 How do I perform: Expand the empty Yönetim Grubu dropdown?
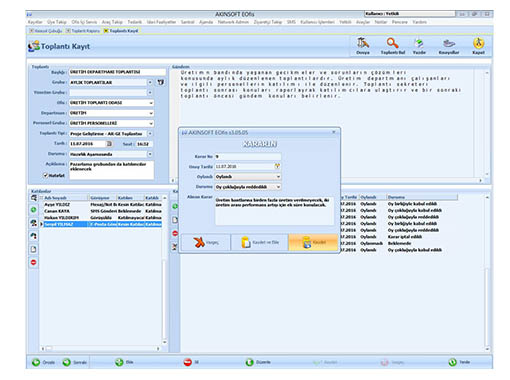click(150, 92)
